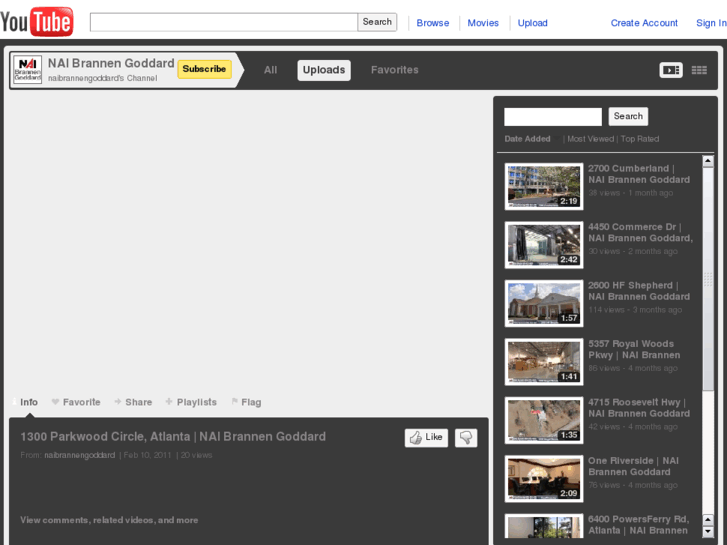Click the Share arrow action
The image size is (727, 545).
point(133,402)
